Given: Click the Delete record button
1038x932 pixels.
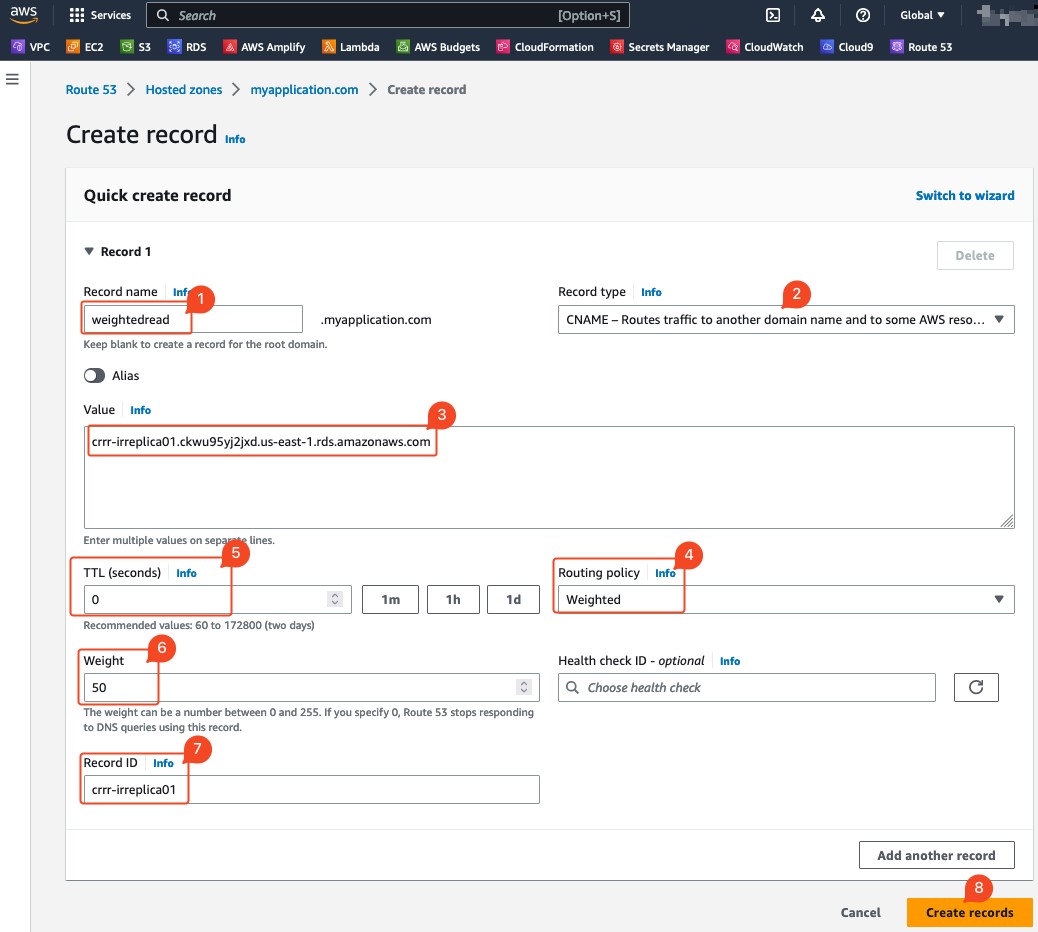Looking at the screenshot, I should click(975, 256).
